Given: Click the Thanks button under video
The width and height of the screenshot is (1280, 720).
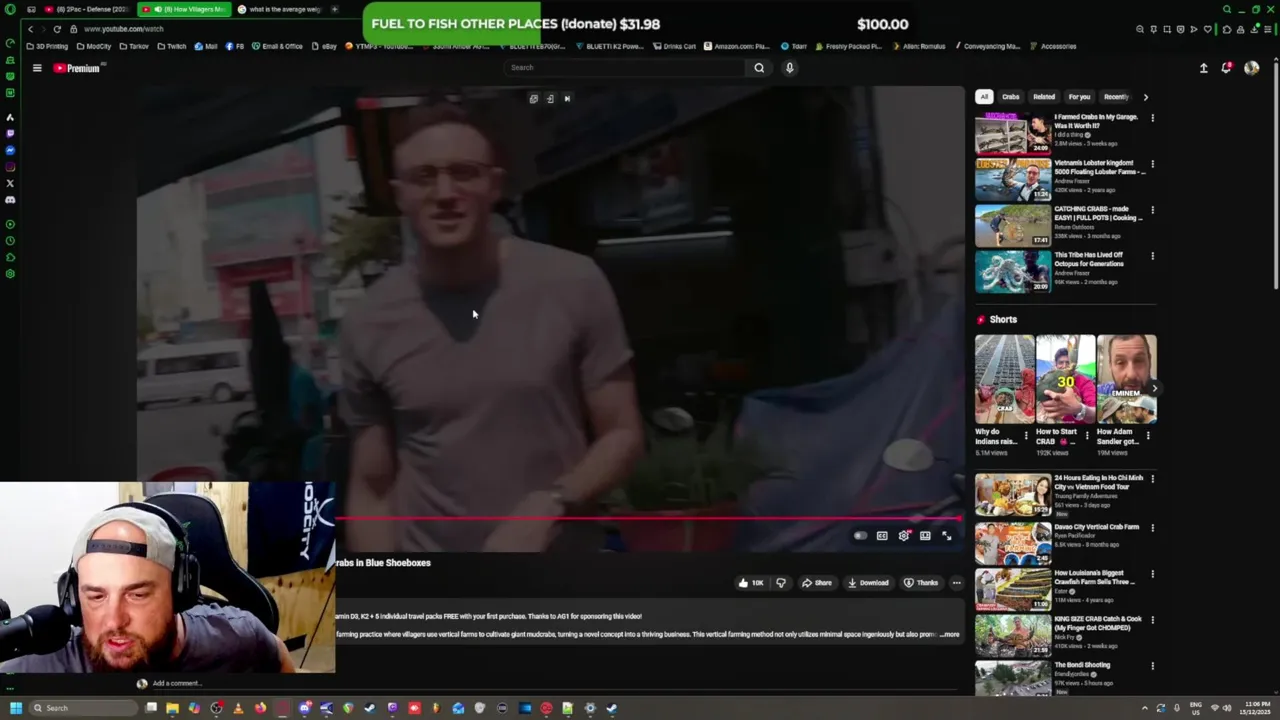Looking at the screenshot, I should pyautogui.click(x=921, y=583).
